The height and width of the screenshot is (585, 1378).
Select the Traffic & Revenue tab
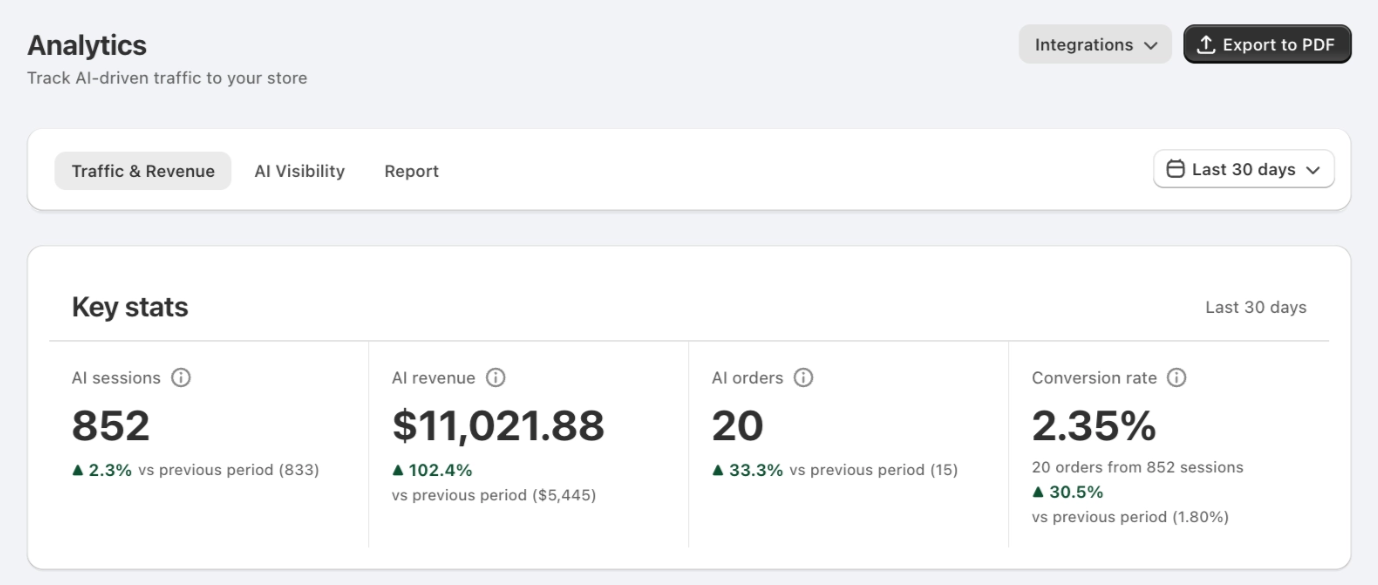[143, 171]
